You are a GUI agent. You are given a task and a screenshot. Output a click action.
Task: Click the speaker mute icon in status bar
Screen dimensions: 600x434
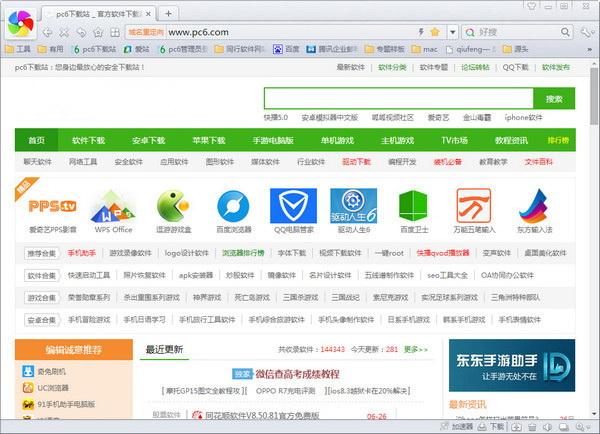click(x=548, y=427)
